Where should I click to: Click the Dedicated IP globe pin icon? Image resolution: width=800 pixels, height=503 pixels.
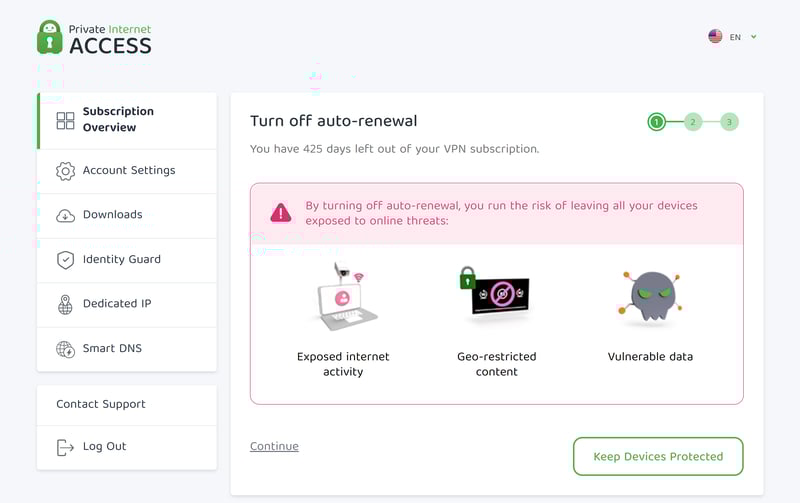click(x=65, y=305)
